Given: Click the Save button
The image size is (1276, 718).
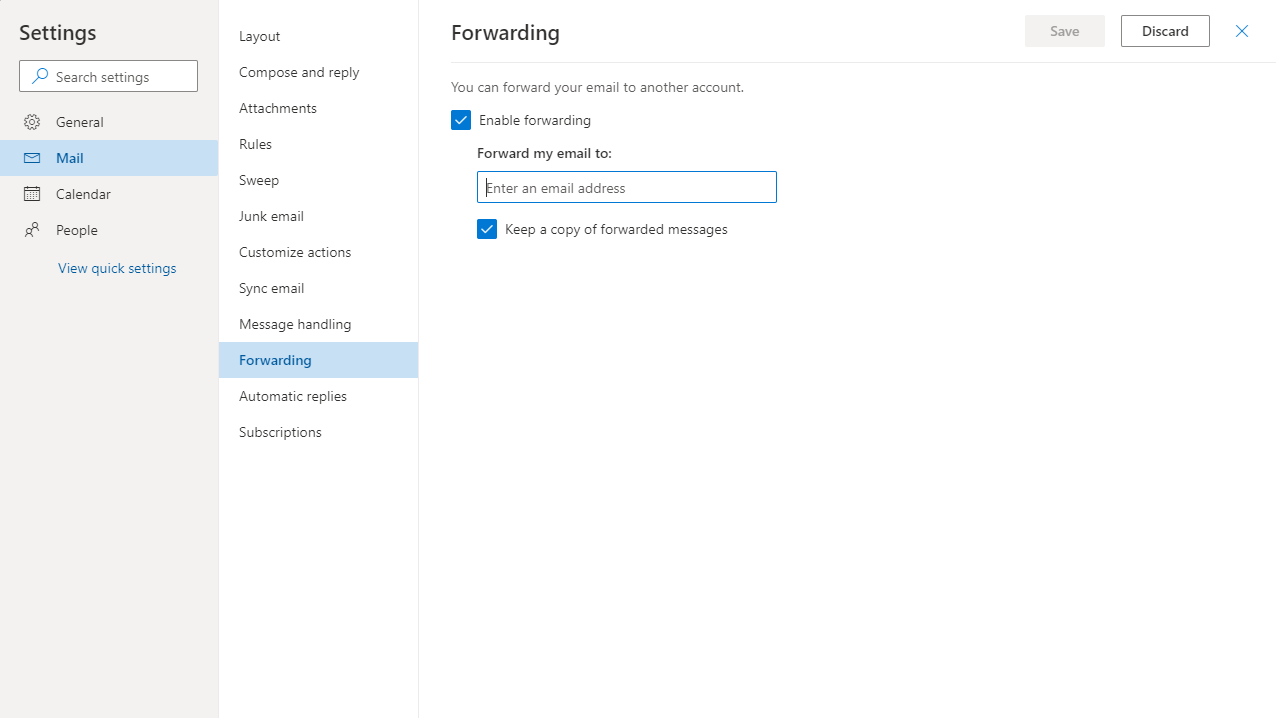Looking at the screenshot, I should [1064, 31].
